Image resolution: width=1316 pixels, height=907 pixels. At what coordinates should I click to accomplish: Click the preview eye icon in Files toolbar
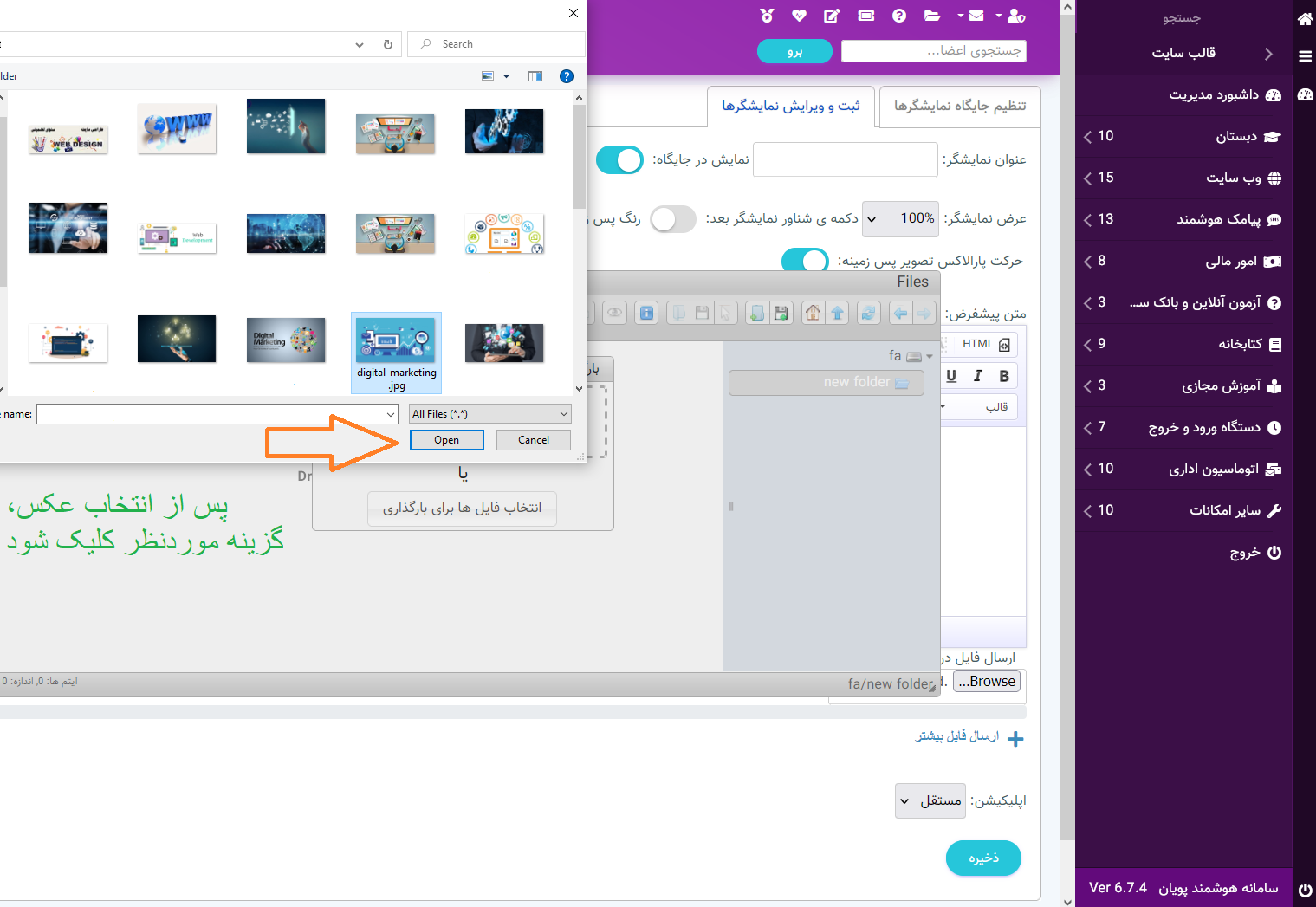tap(615, 313)
